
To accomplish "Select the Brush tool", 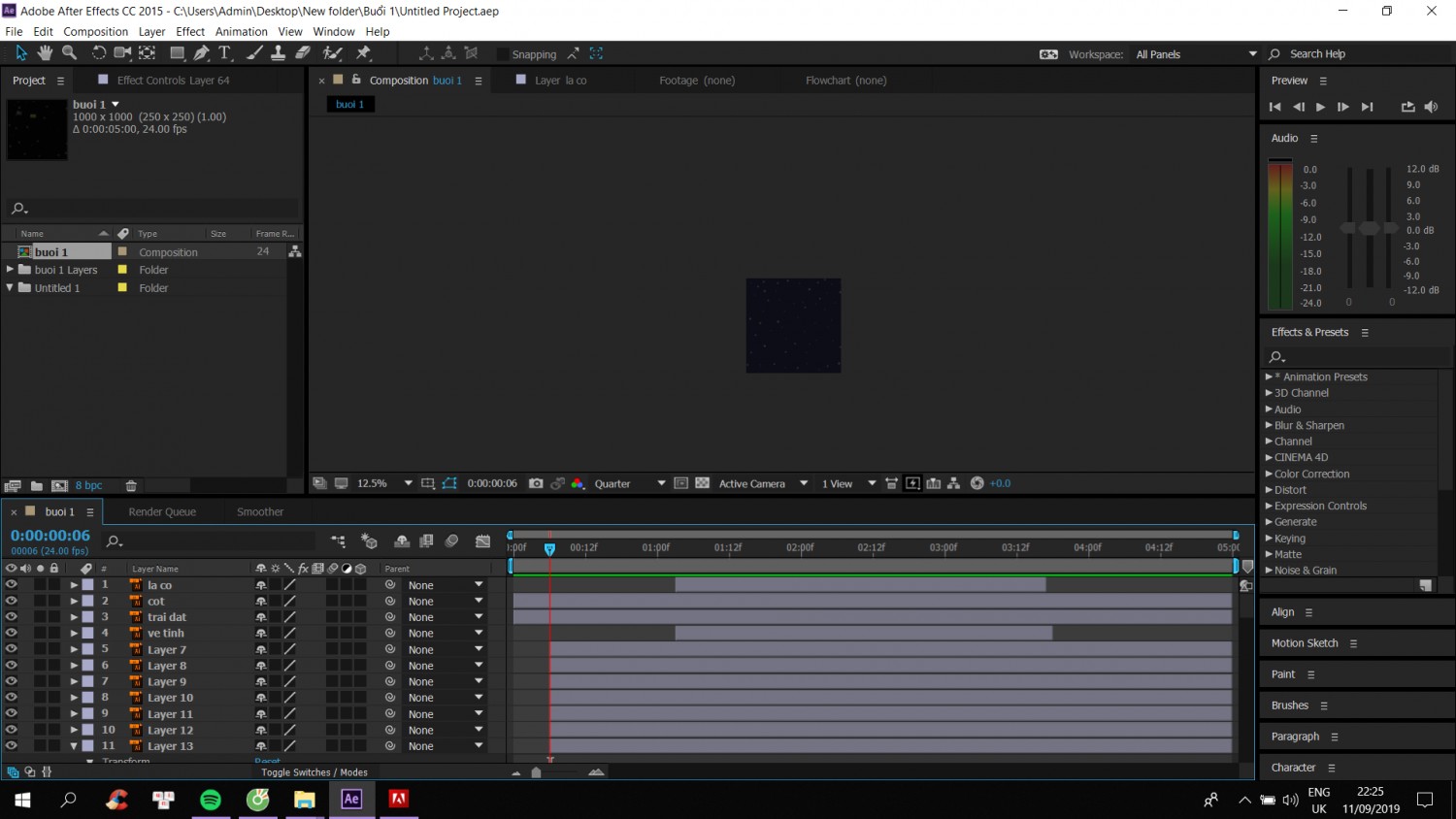I will tap(254, 53).
